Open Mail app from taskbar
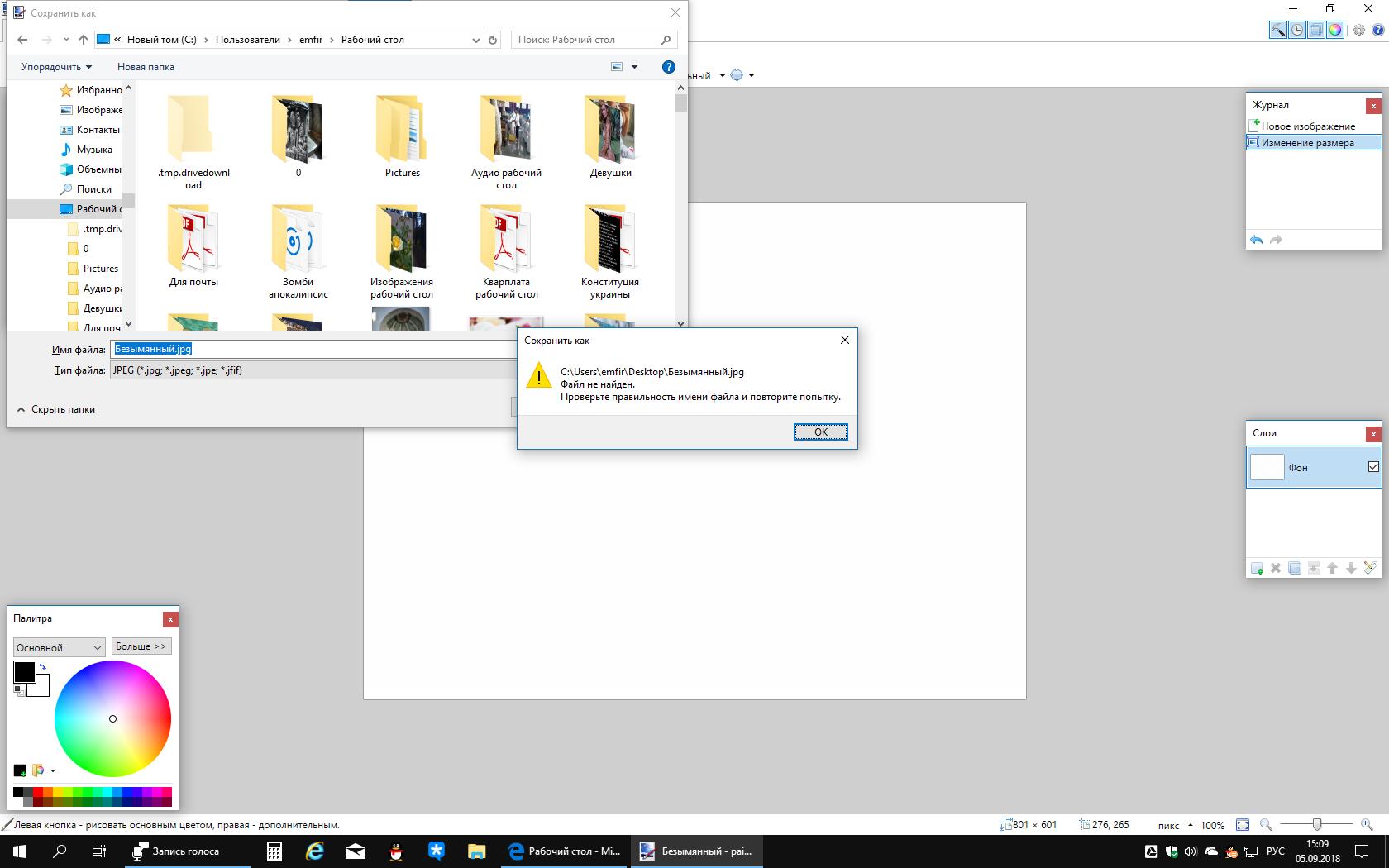This screenshot has width=1389, height=868. point(356,851)
